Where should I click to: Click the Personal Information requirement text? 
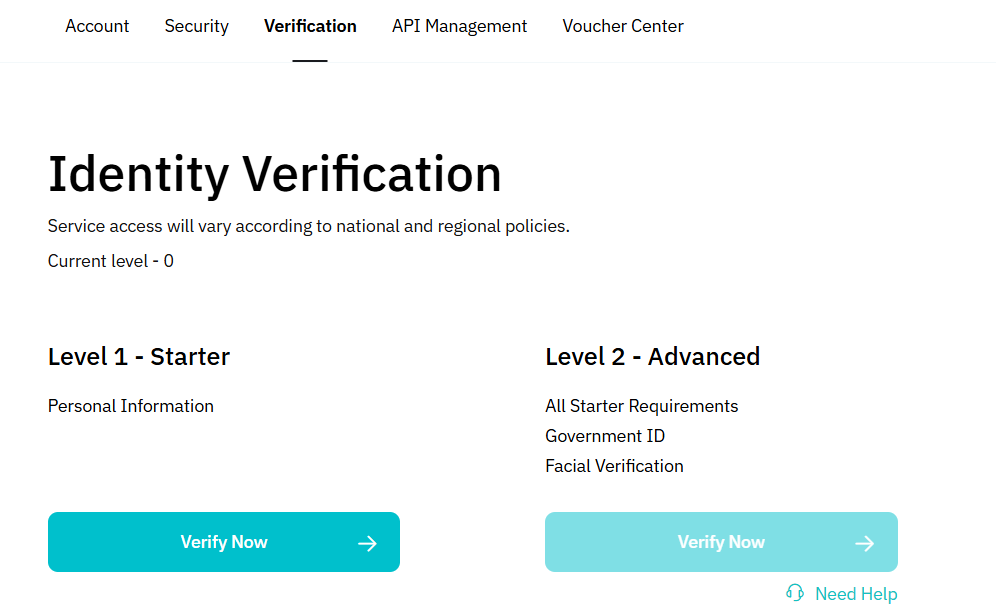coord(130,406)
